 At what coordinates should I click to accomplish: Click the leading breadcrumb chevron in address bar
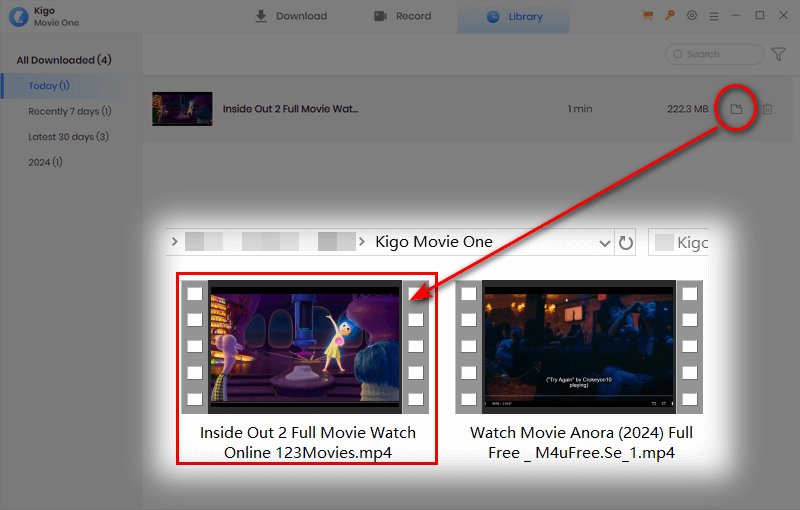[x=174, y=241]
